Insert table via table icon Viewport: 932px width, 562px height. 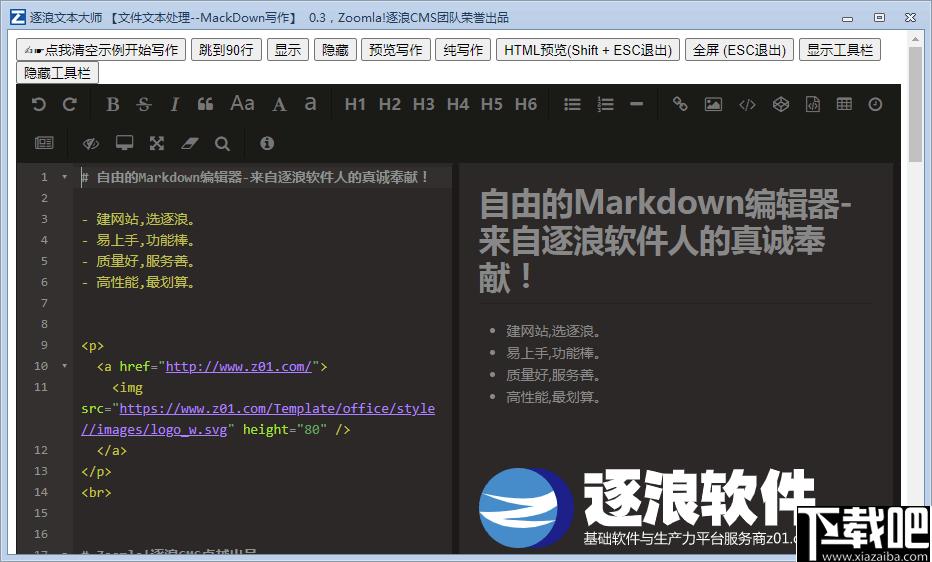[x=844, y=104]
